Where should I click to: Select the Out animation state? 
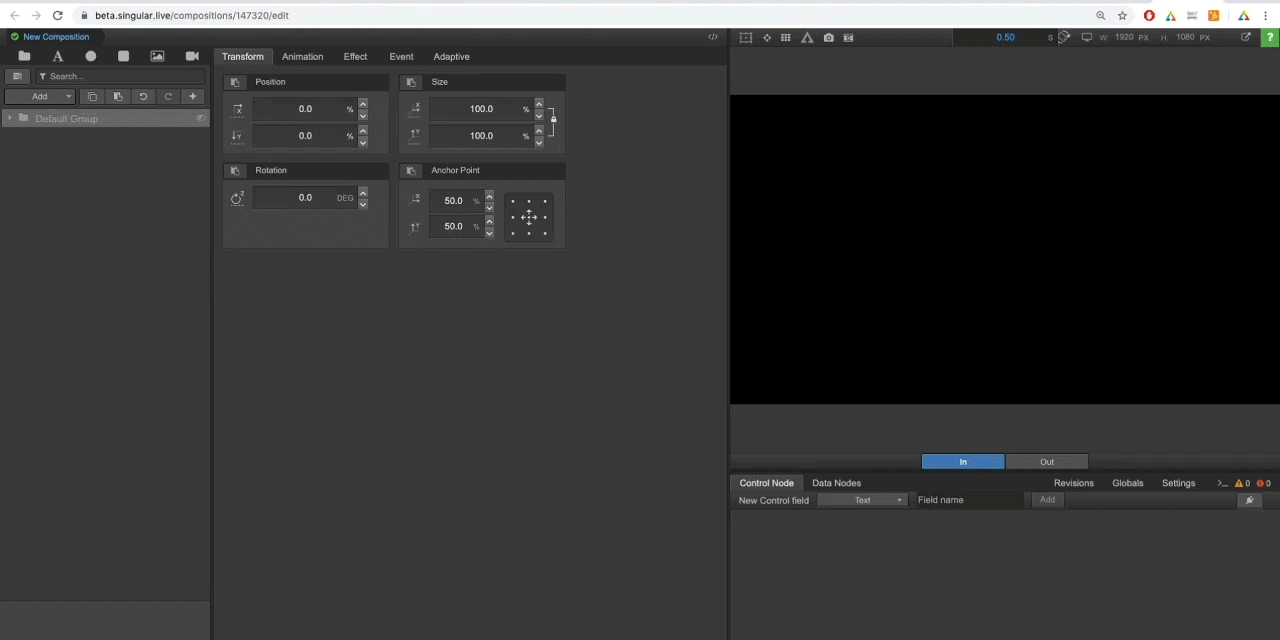(x=1047, y=462)
